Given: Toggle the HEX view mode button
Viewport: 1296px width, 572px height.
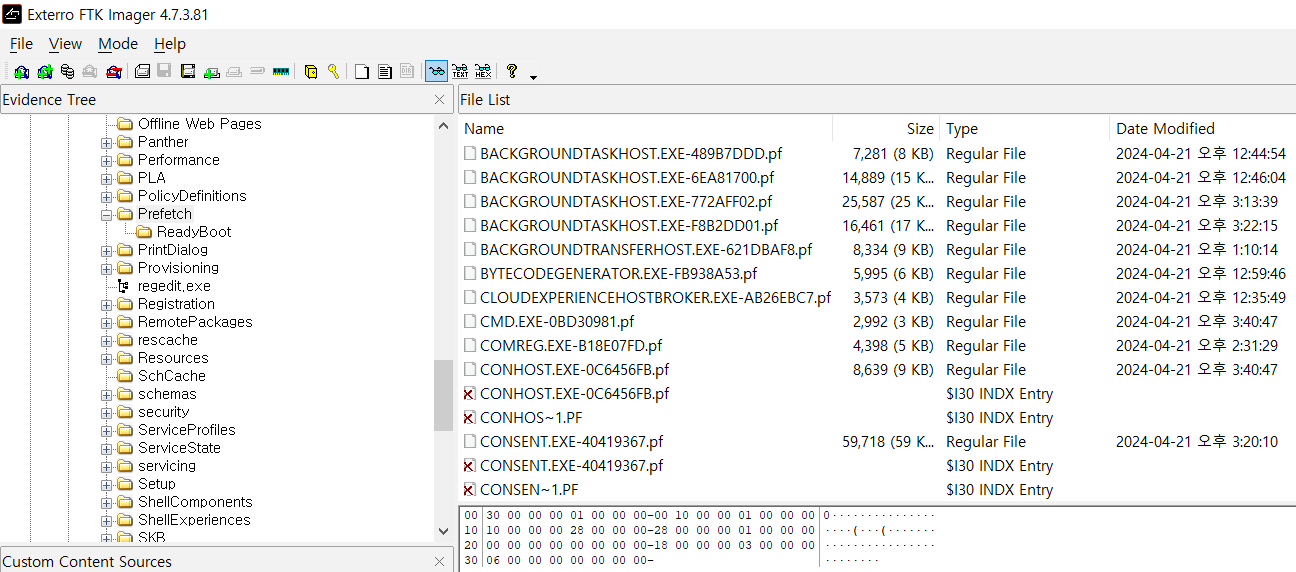Looking at the screenshot, I should 483,72.
